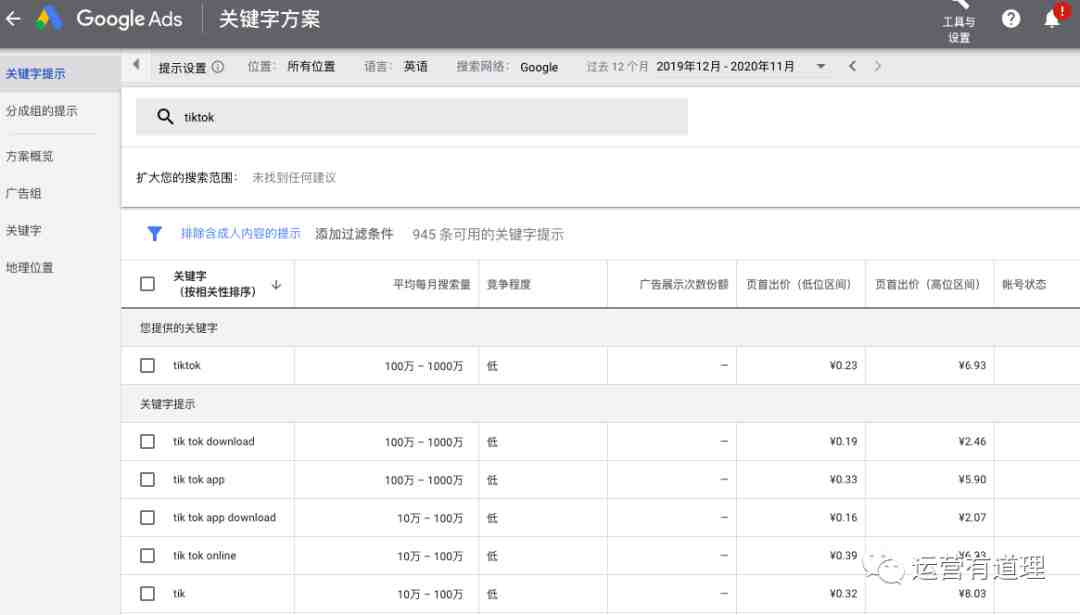Click the ¥0.23 bid value
1080x615 pixels.
coord(843,365)
